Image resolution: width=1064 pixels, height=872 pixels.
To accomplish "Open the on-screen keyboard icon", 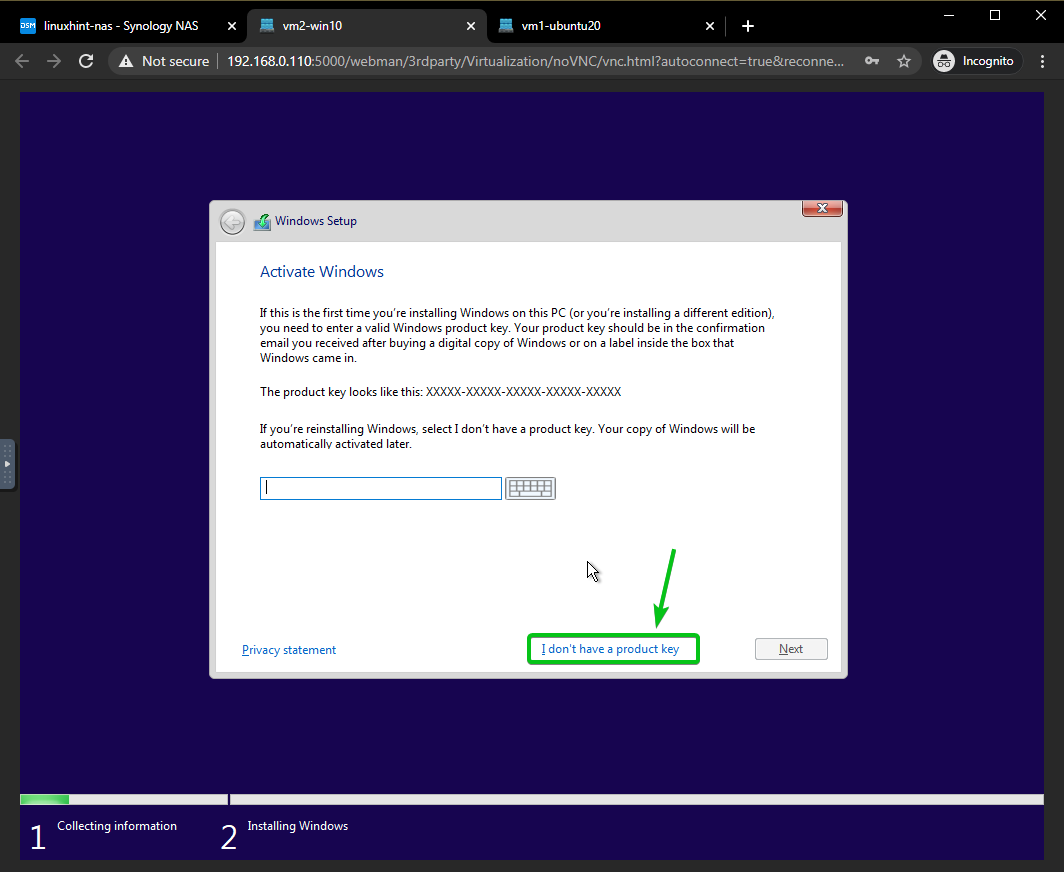I will (530, 488).
